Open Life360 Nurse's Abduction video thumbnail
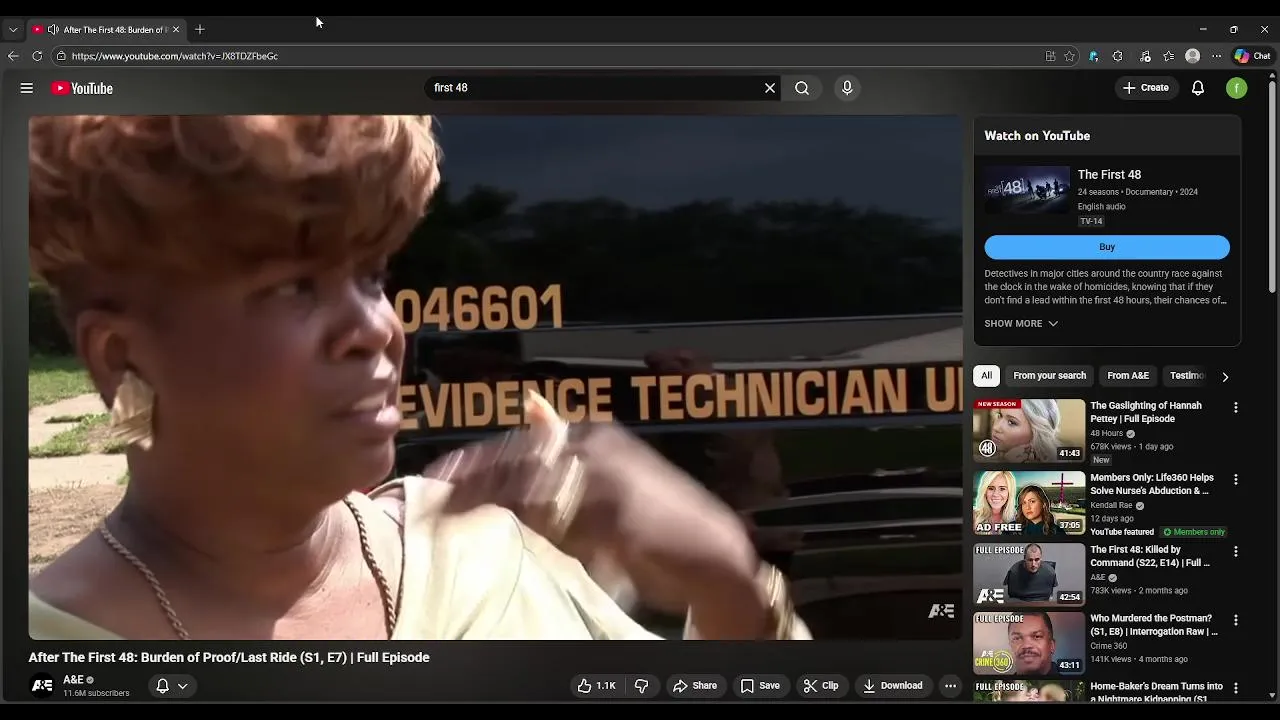 [1029, 503]
